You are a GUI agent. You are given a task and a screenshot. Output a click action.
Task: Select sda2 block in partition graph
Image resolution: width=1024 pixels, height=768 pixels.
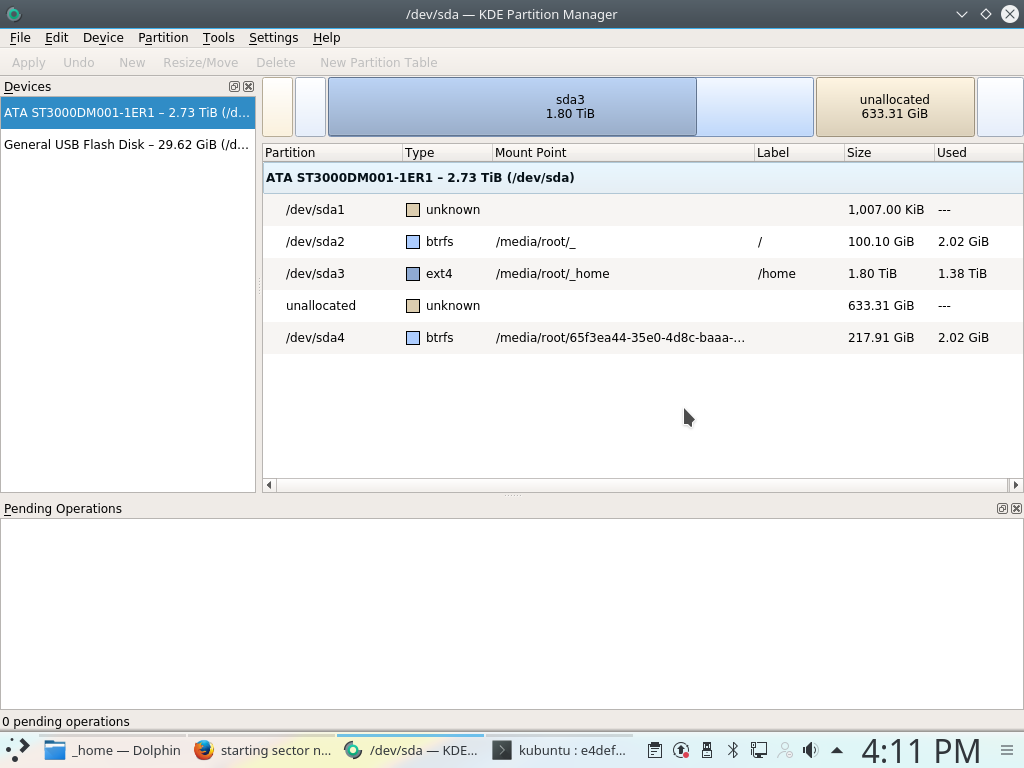click(x=310, y=106)
